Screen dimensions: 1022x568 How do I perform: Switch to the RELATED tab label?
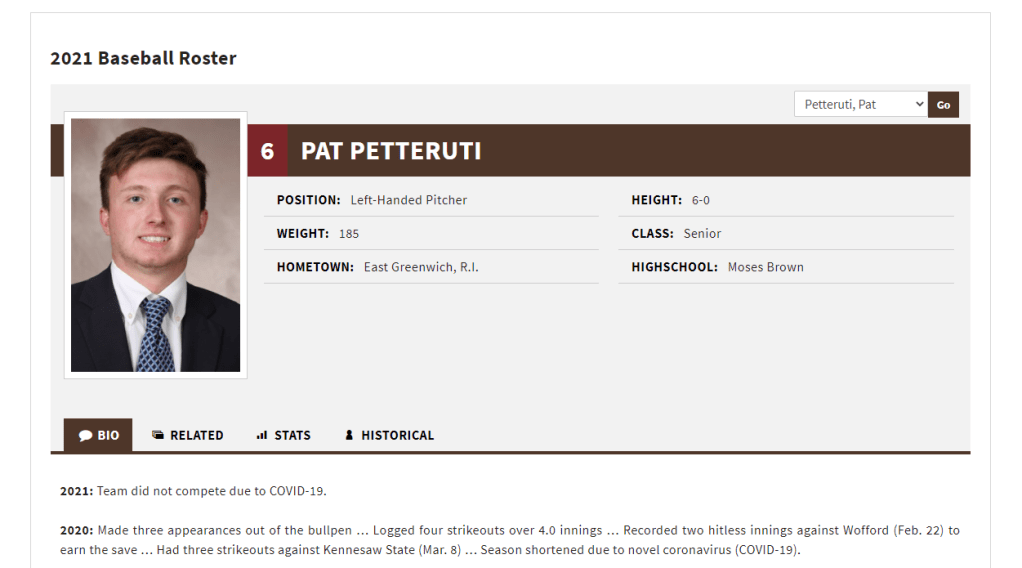pyautogui.click(x=196, y=436)
